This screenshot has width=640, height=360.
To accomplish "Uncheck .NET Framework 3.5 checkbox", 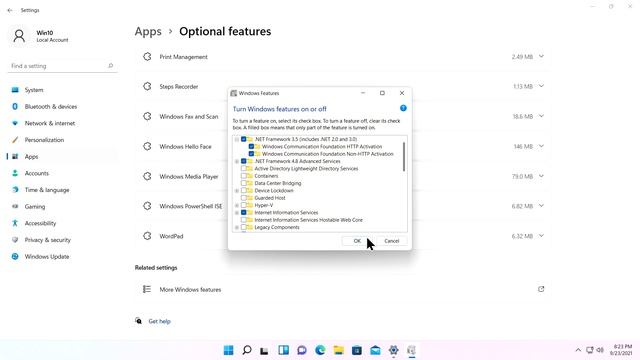I will point(244,139).
